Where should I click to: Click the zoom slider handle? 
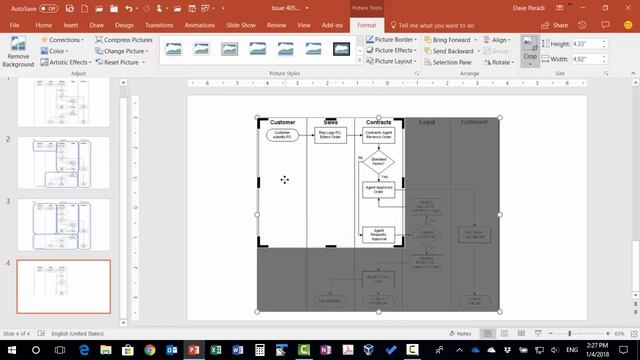coord(569,333)
